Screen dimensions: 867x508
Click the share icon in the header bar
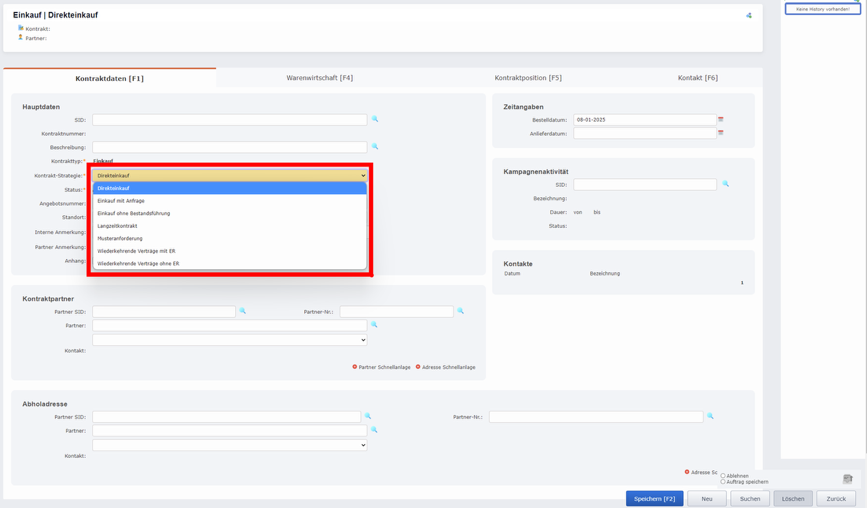749,16
